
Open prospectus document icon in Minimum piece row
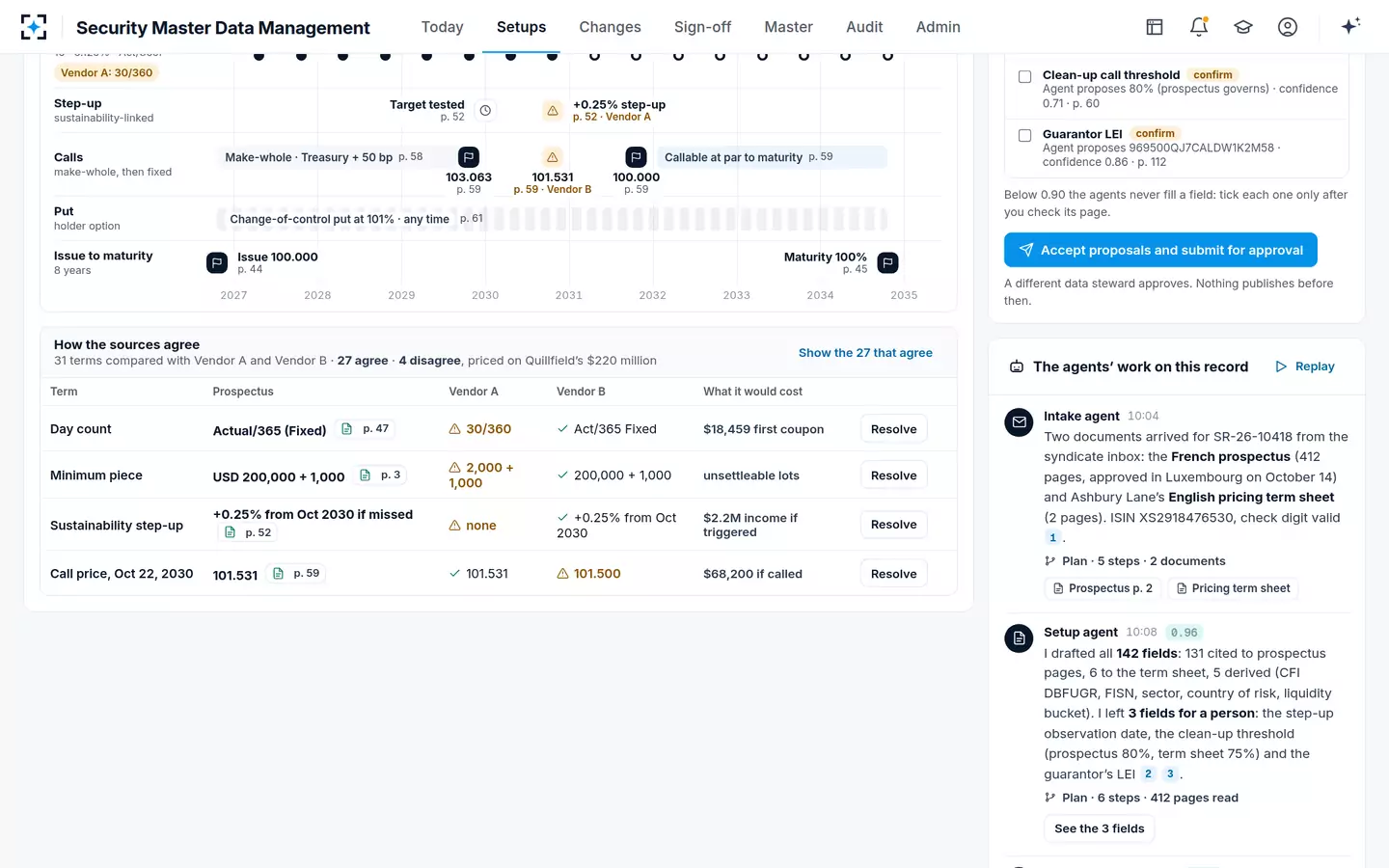pos(365,475)
